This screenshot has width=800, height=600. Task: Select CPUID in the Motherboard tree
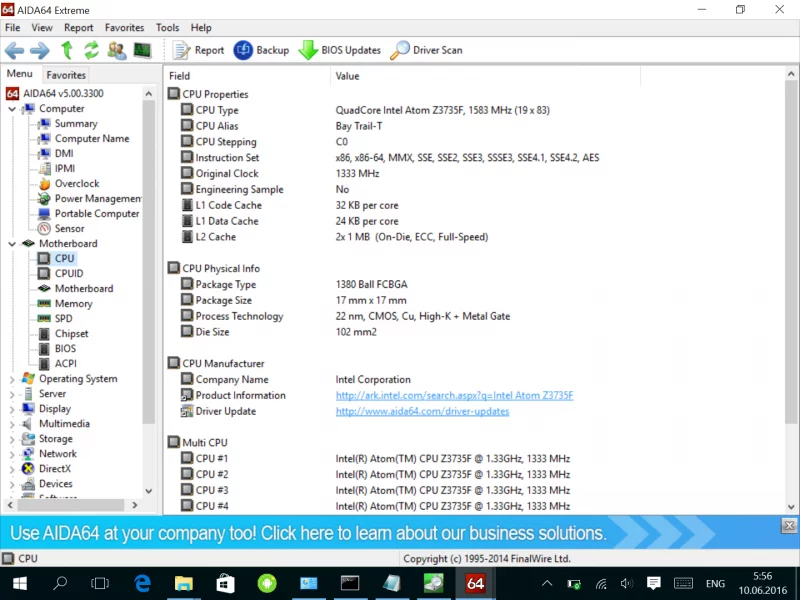pyautogui.click(x=69, y=274)
